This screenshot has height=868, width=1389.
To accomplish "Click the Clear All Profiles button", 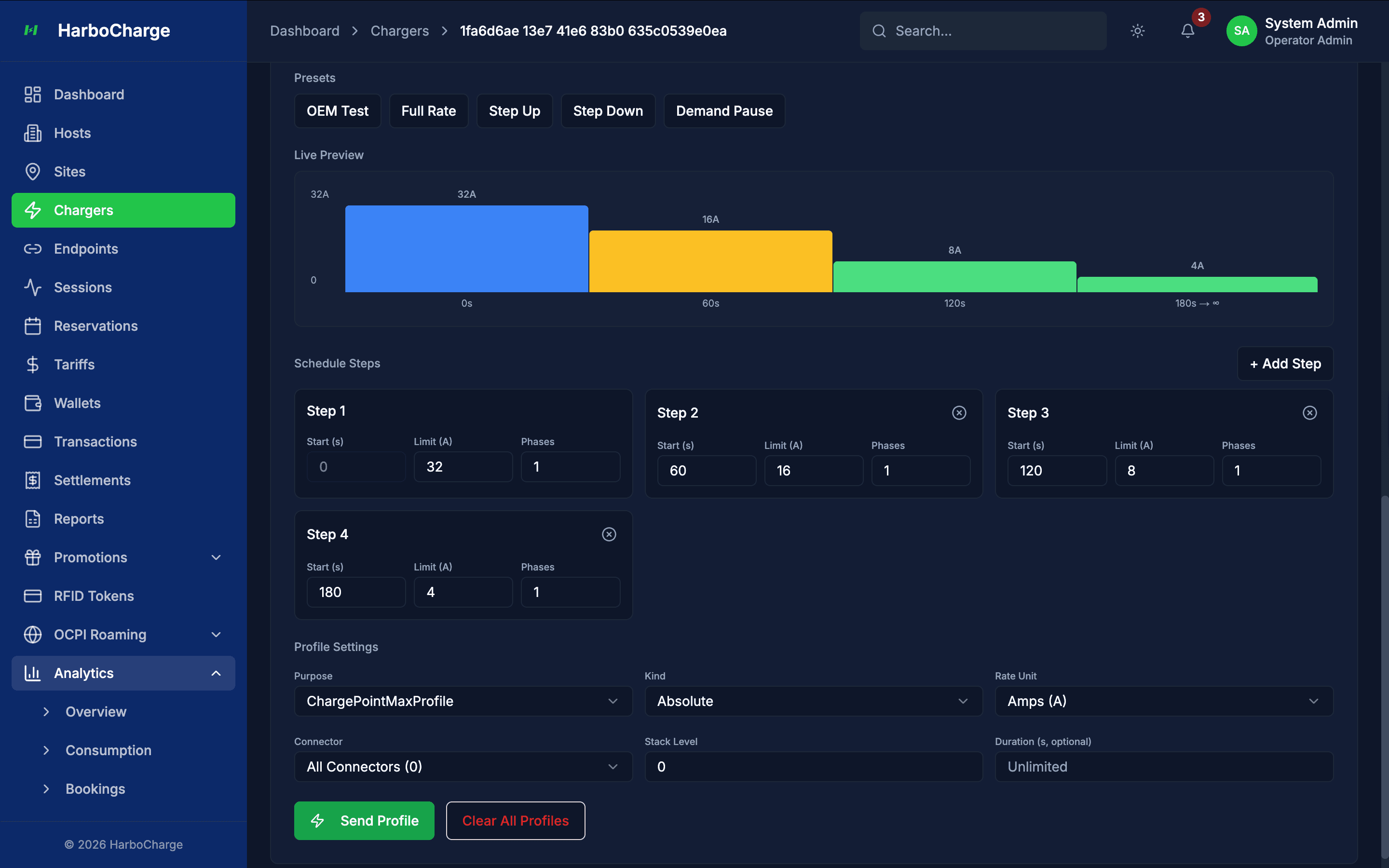I will coord(516,820).
